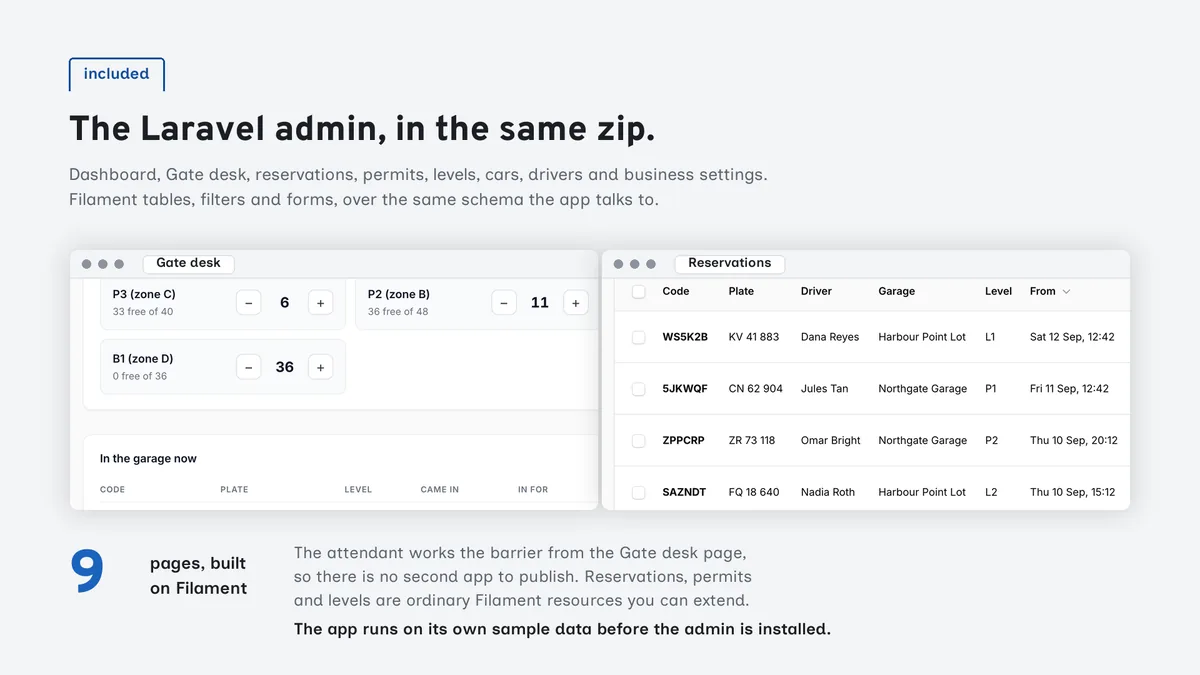Click the Garage column header
Viewport: 1200px width, 675px height.
(x=897, y=291)
